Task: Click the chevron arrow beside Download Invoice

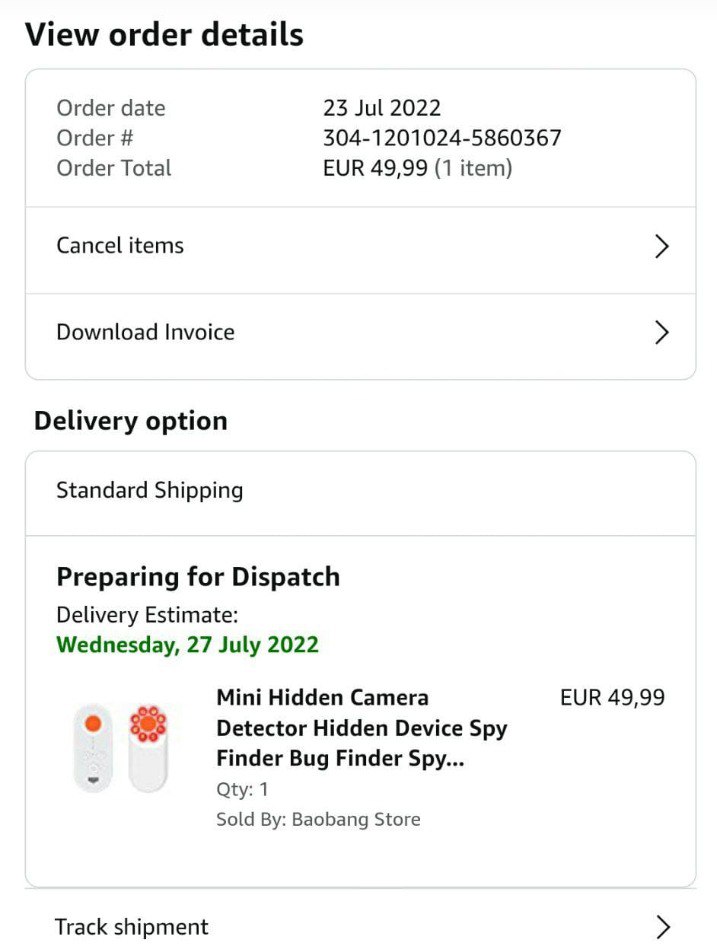Action: (660, 332)
